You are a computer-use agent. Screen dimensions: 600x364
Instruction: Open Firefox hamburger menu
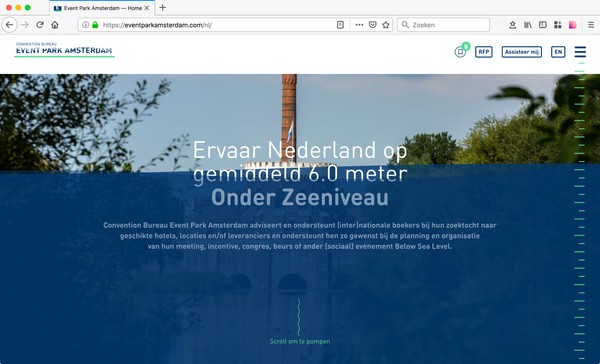click(x=591, y=25)
